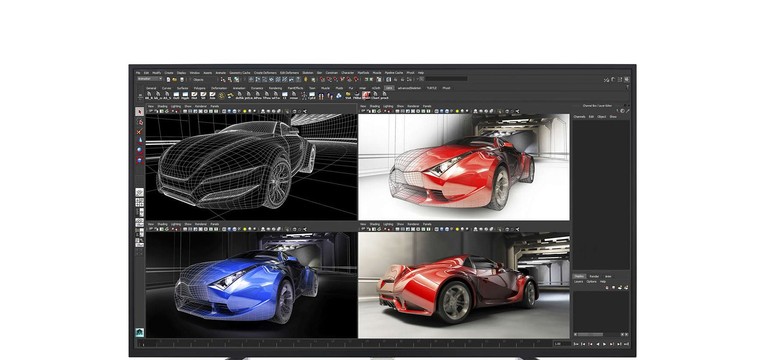This screenshot has width=780, height=360.
Task: Switch to the Rendering shelf tab
Action: [x=276, y=88]
